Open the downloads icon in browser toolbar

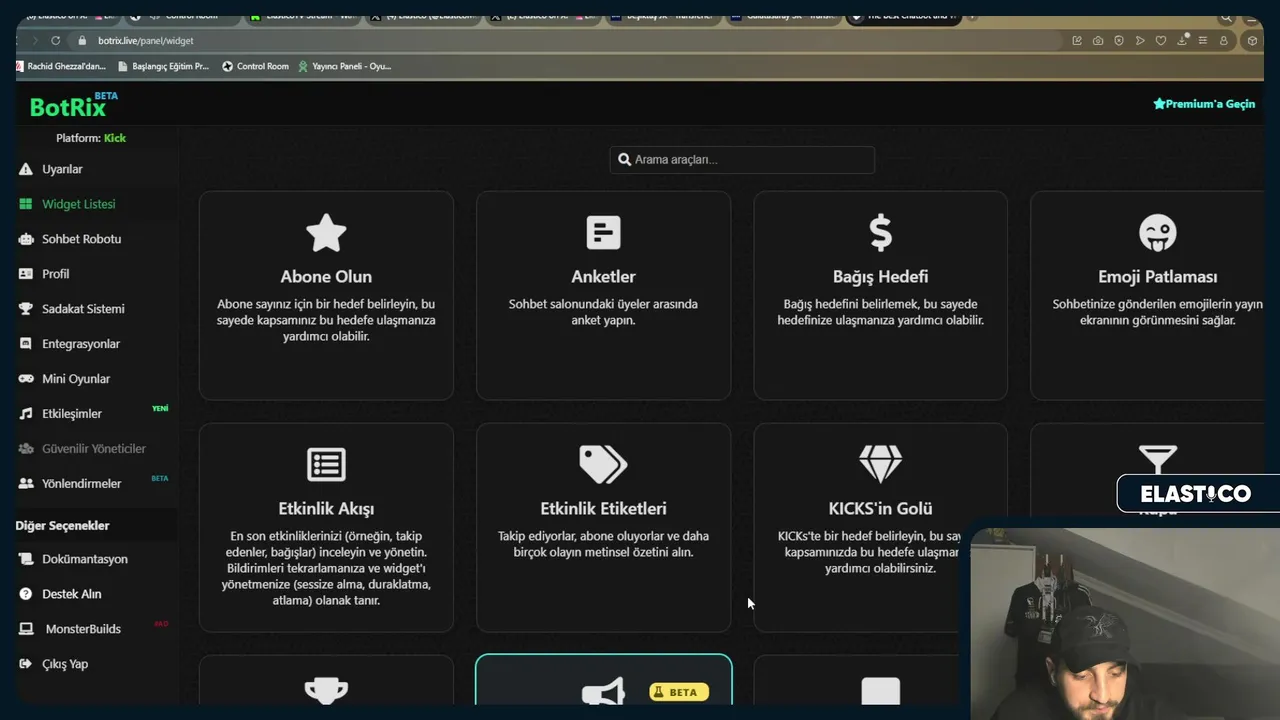(1182, 40)
